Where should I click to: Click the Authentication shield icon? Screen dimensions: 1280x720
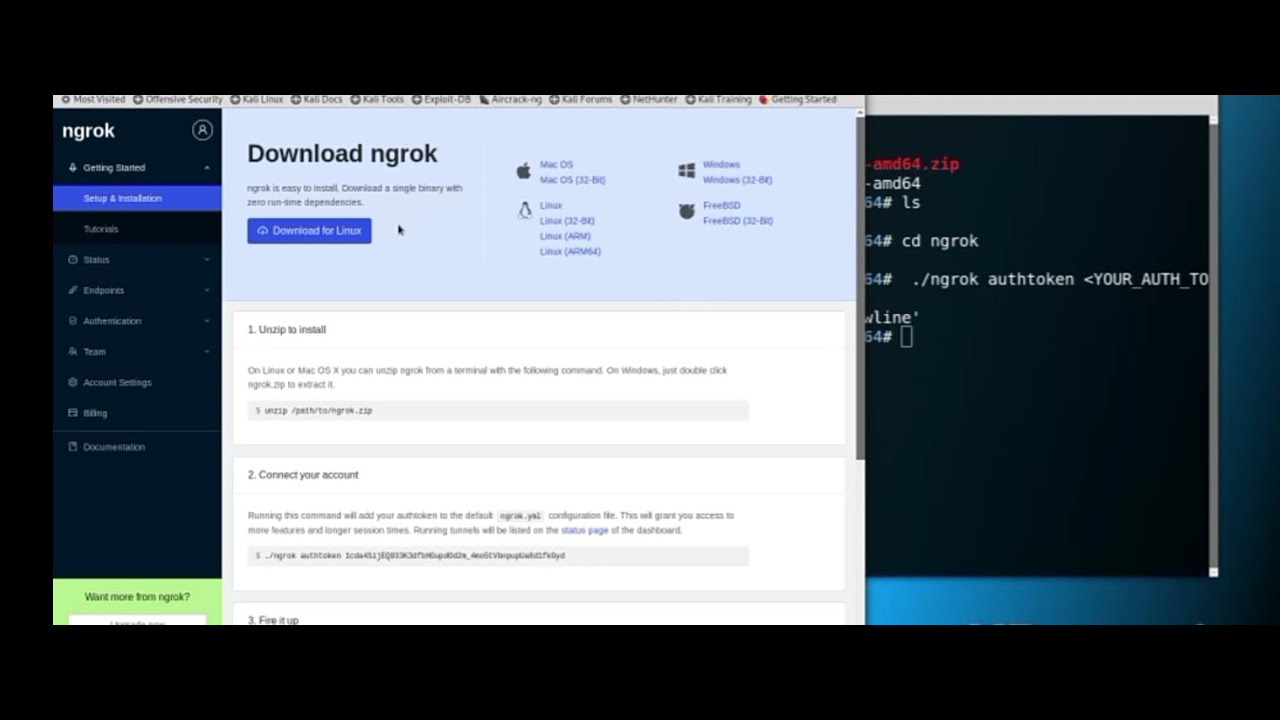[x=73, y=321]
